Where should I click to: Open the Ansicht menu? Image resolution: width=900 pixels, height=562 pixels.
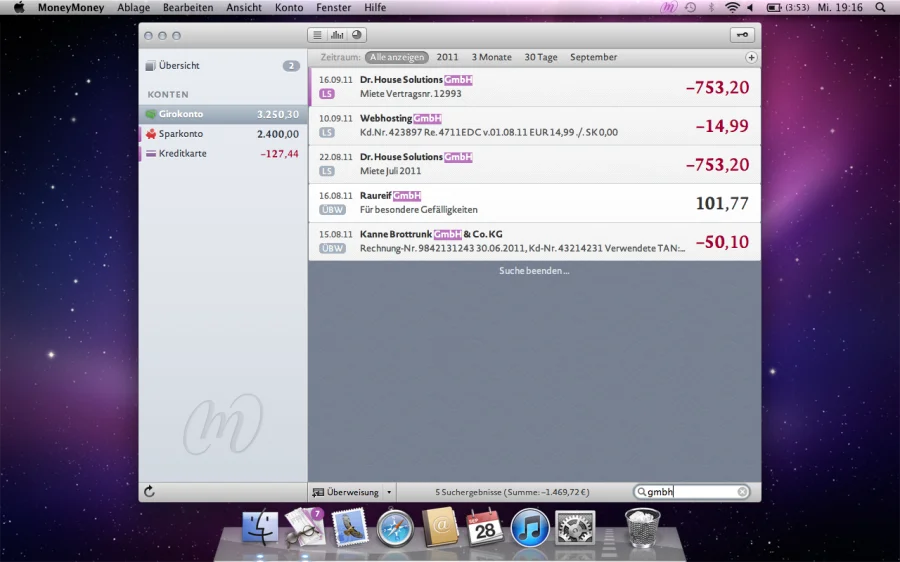[x=244, y=7]
